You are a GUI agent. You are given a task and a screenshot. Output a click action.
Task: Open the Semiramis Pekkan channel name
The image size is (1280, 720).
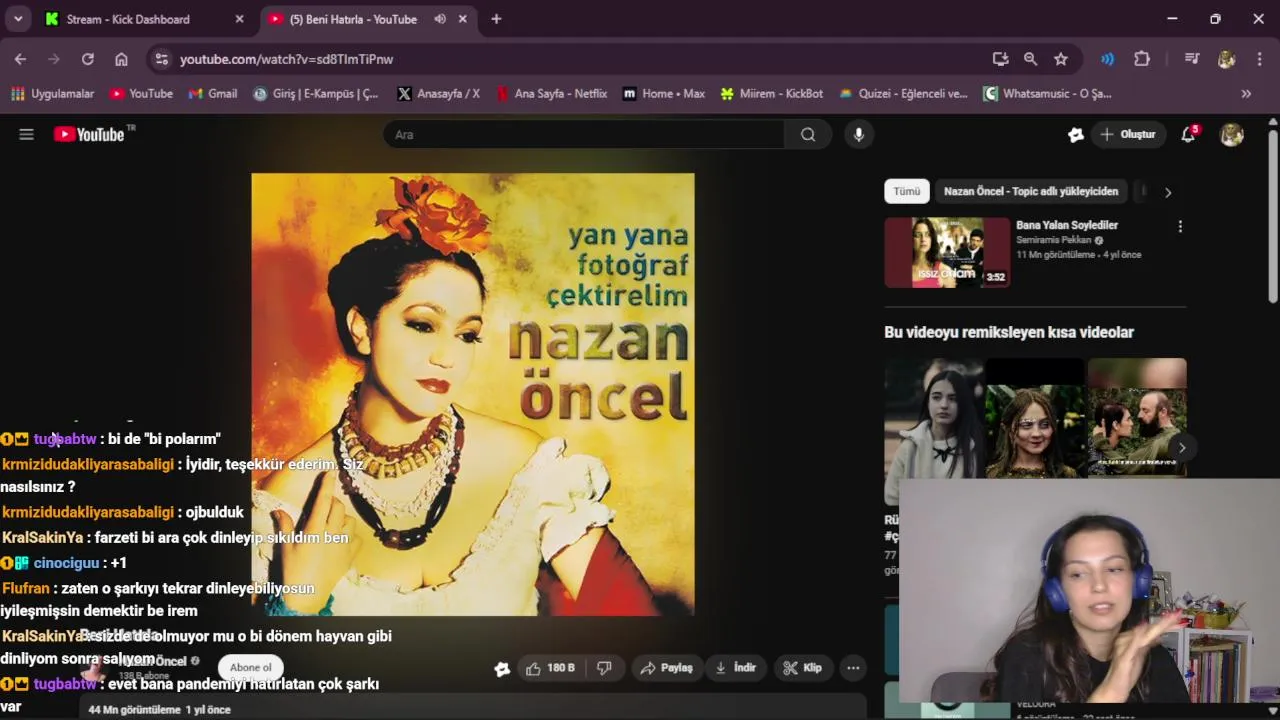pos(1054,240)
